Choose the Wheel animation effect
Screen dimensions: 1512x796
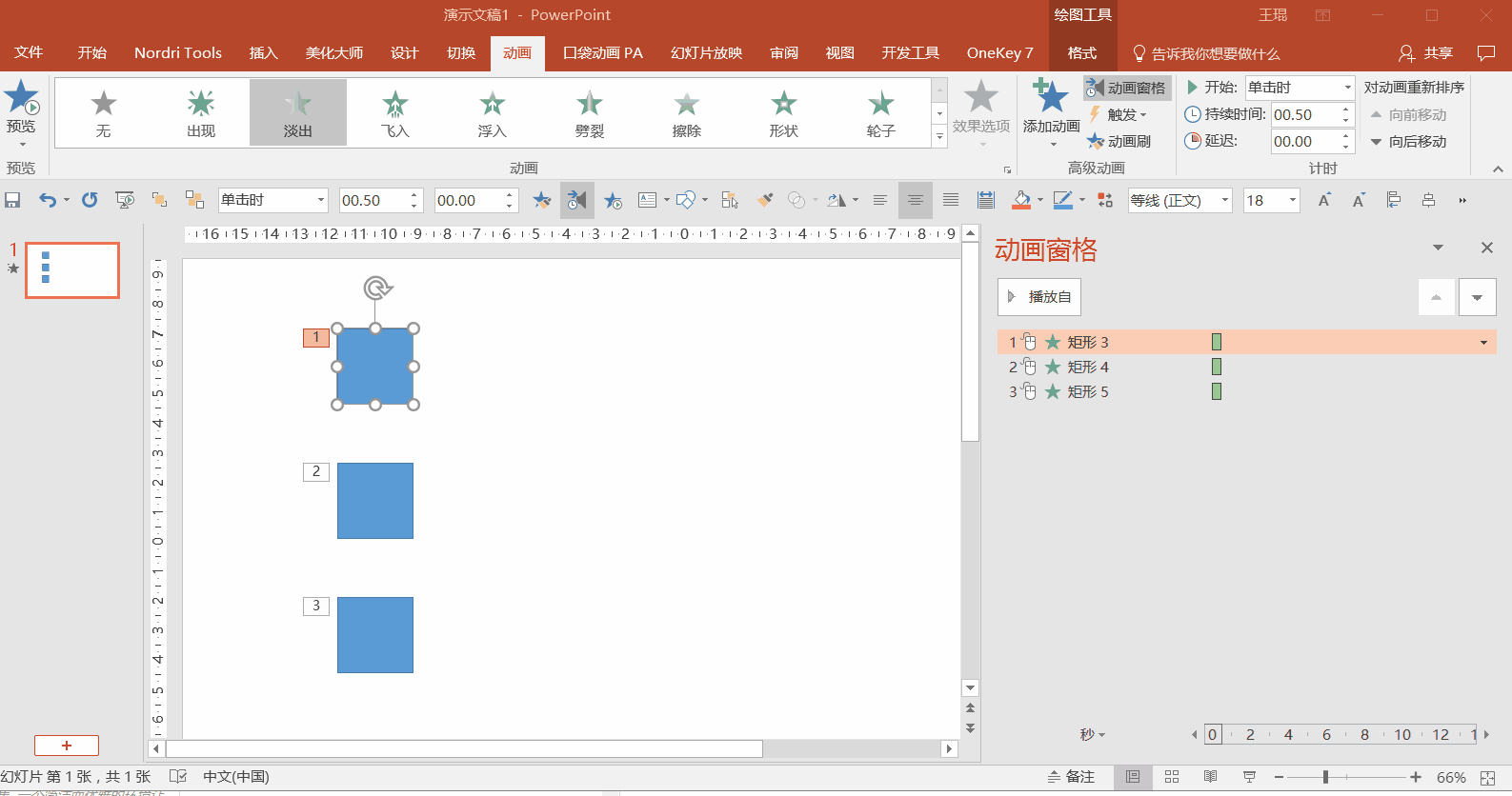pyautogui.click(x=880, y=112)
